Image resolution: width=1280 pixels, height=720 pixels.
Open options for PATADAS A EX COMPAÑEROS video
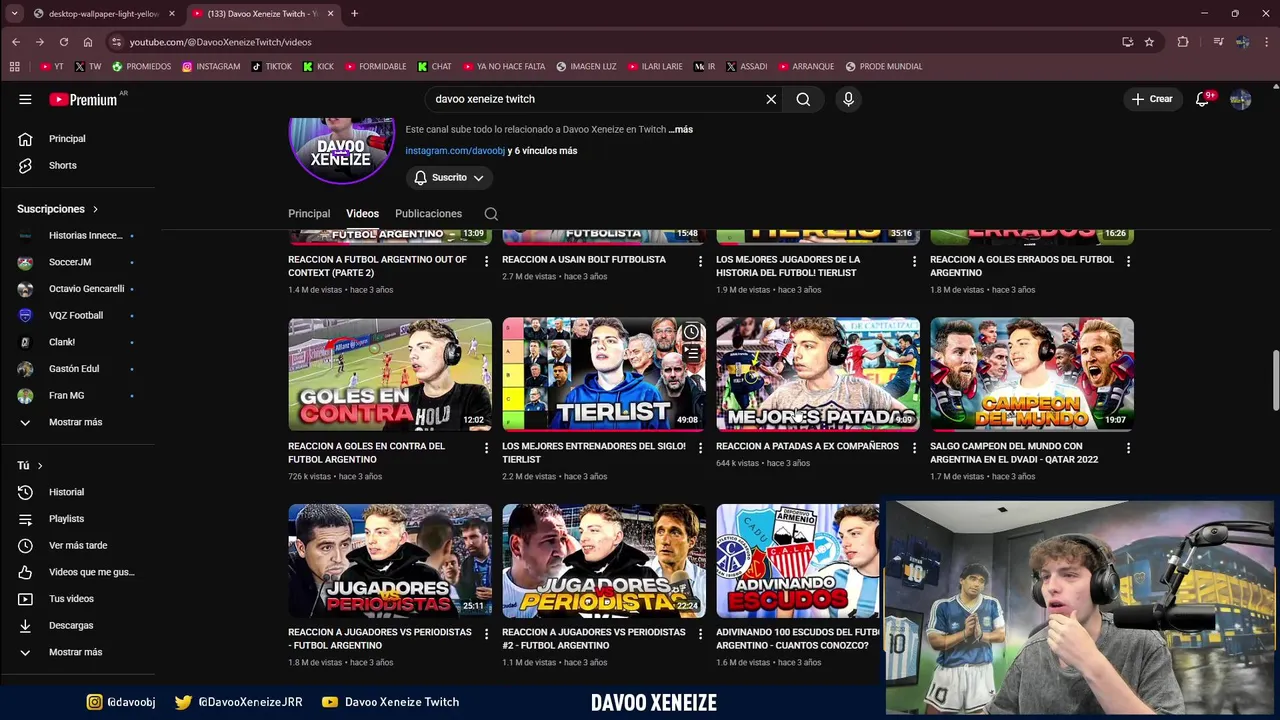914,448
